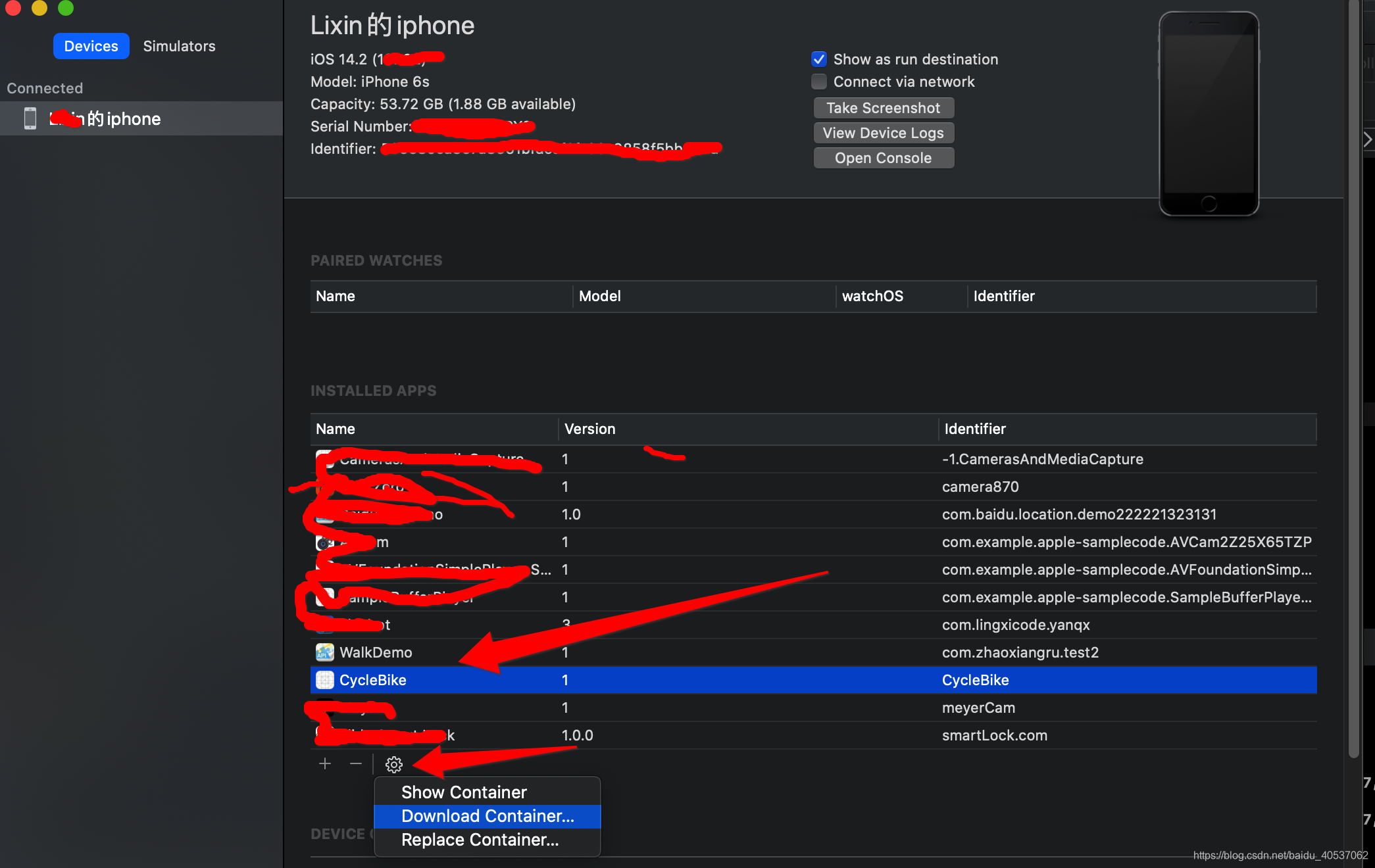Choose Show Container from the menu
The image size is (1375, 868).
488,792
